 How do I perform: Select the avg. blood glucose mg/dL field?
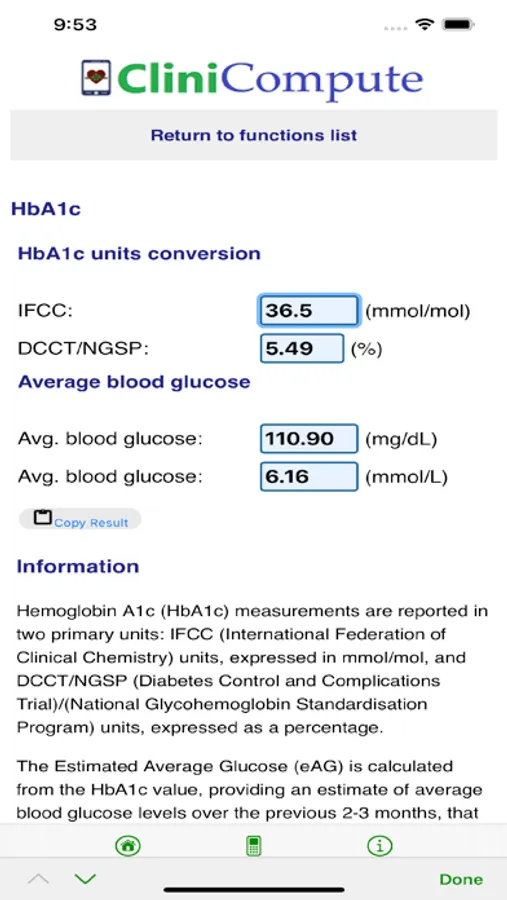309,439
